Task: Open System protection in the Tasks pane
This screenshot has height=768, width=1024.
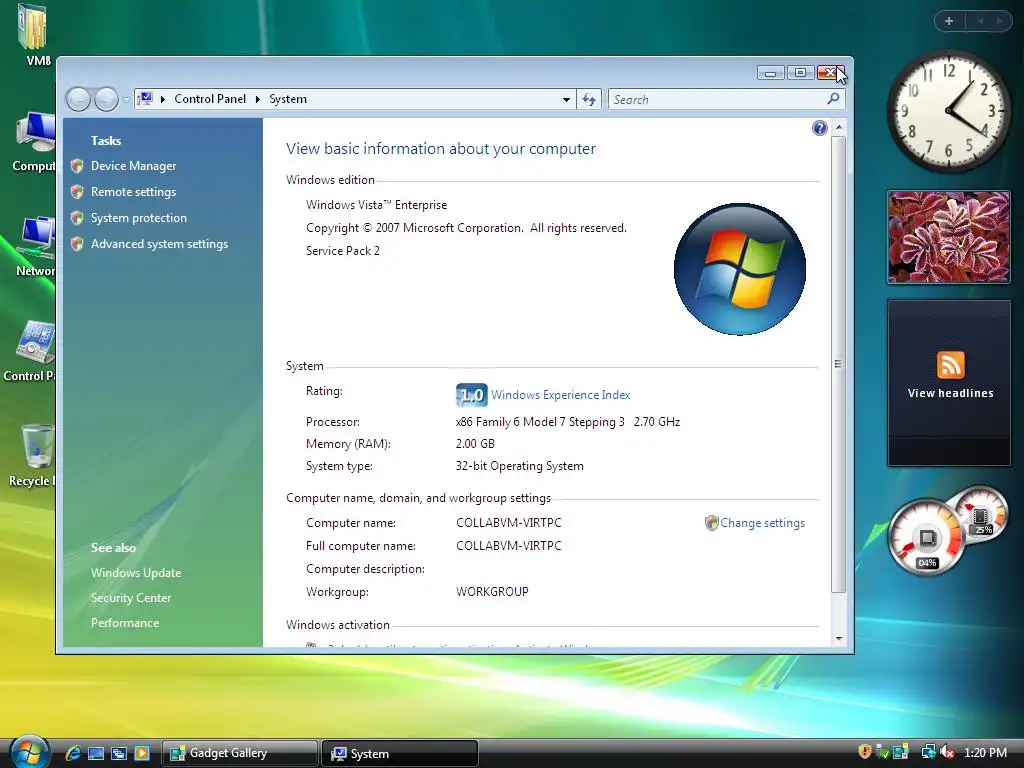Action: (138, 218)
